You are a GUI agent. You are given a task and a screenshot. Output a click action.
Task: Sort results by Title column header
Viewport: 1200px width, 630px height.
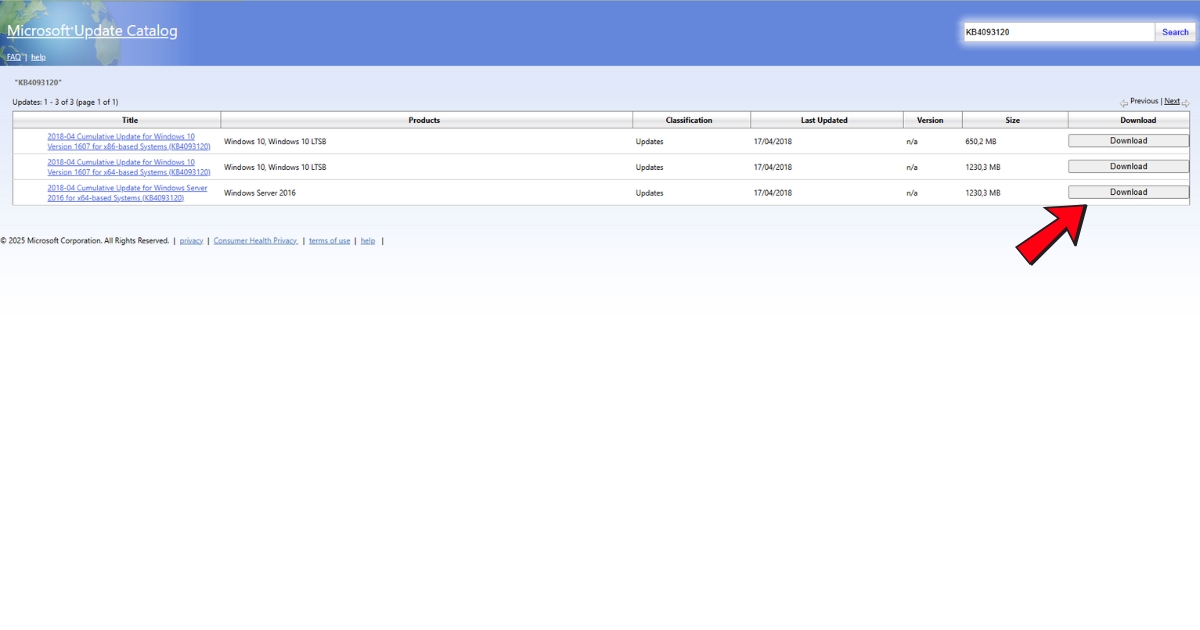tap(130, 120)
